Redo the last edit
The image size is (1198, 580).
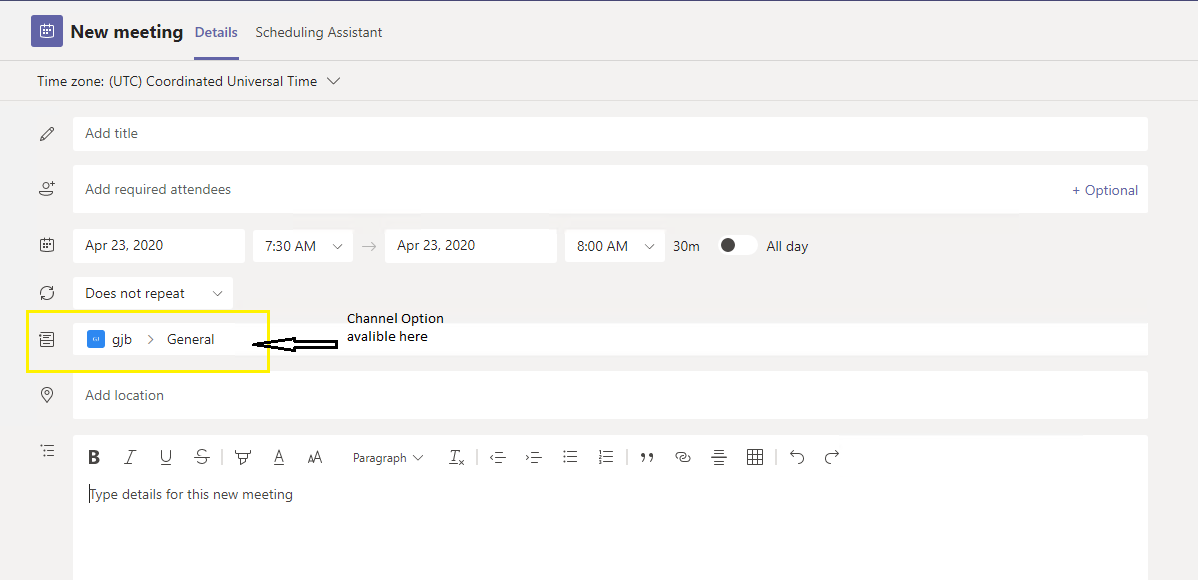pyautogui.click(x=832, y=457)
